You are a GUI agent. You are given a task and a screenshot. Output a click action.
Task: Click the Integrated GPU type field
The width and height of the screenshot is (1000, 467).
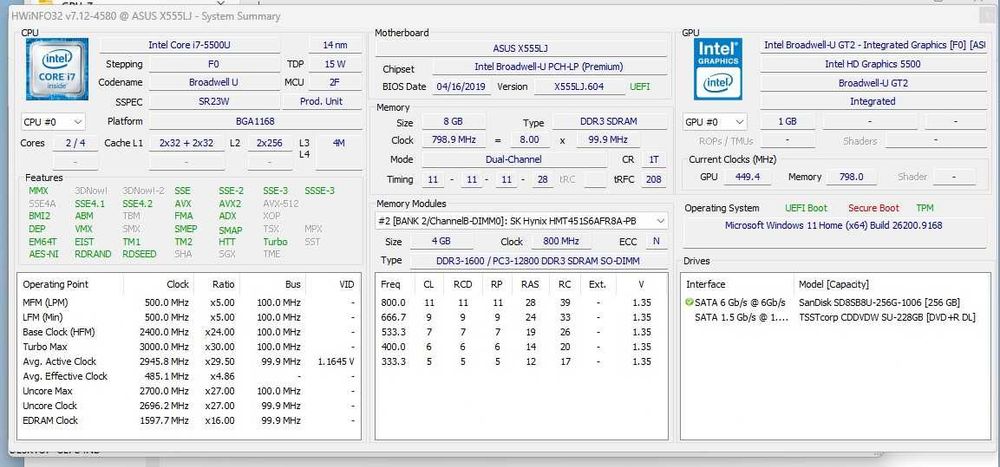[x=872, y=101]
